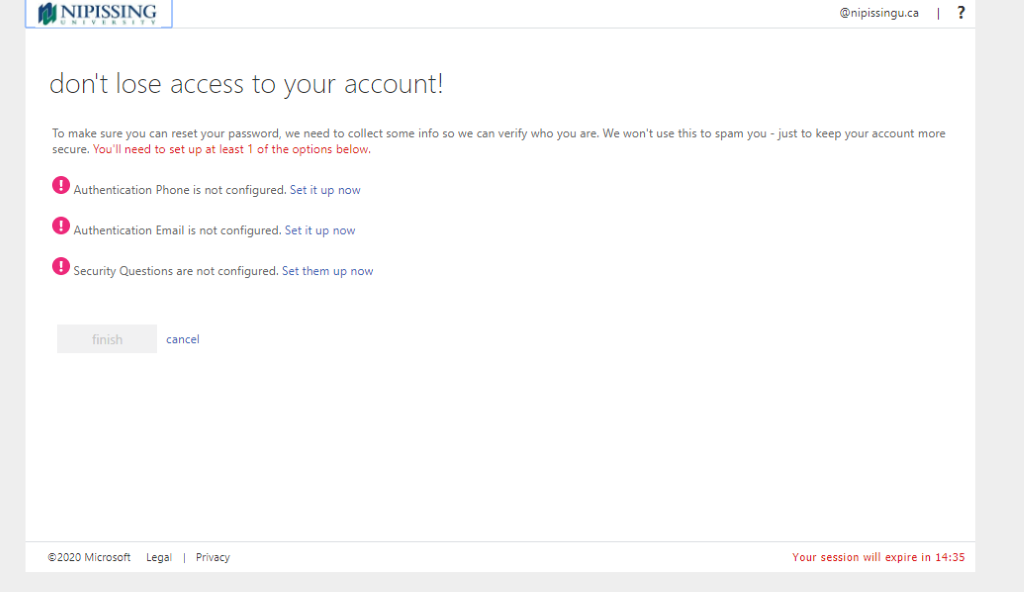Click the Nipissing University logo

98,14
